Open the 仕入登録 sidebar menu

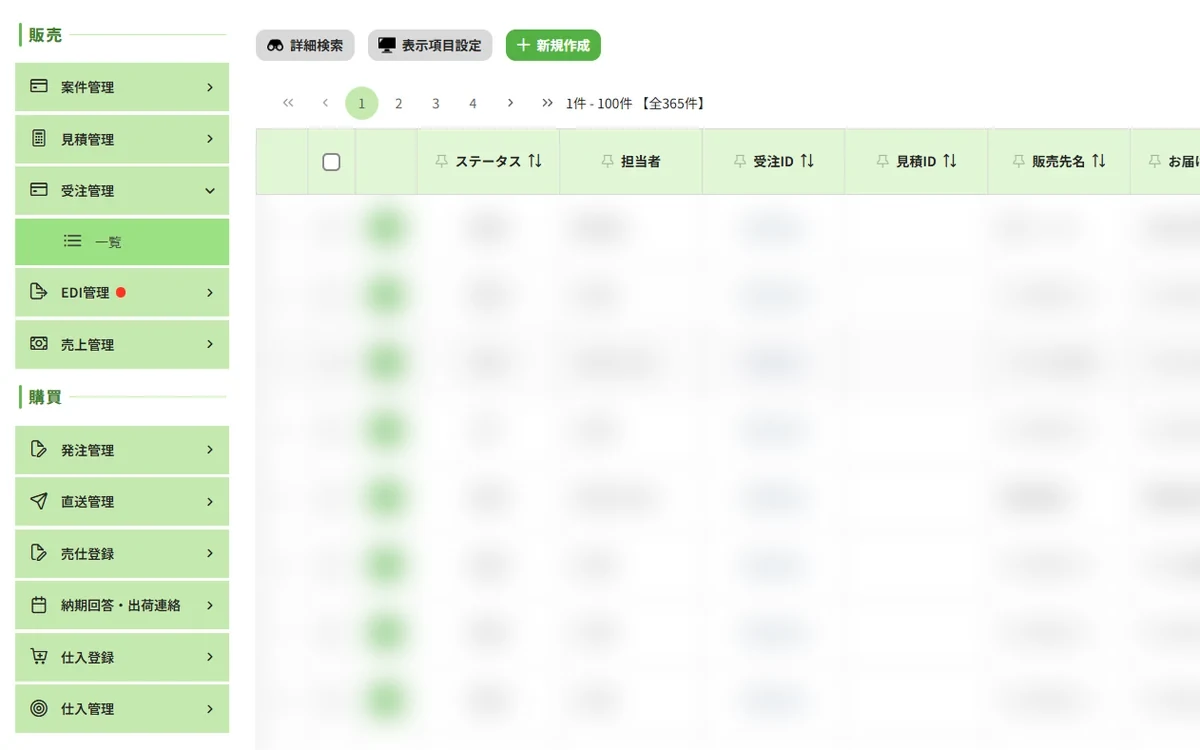click(122, 657)
